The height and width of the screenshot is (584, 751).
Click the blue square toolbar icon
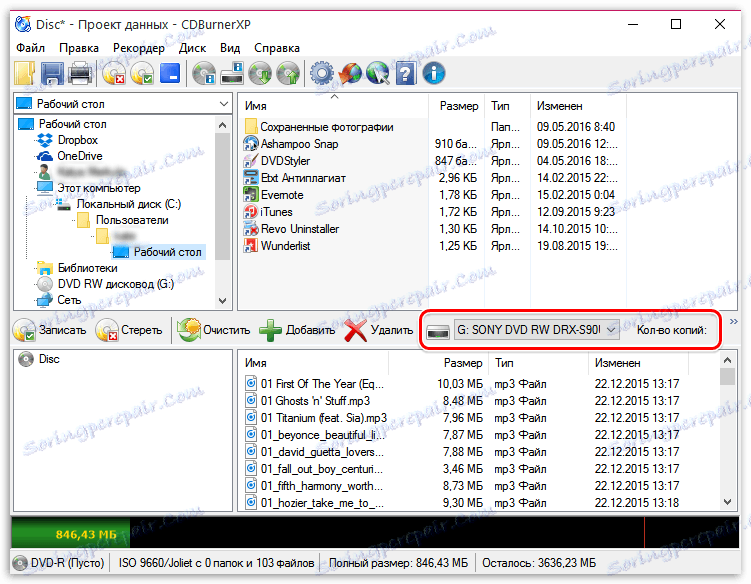170,73
